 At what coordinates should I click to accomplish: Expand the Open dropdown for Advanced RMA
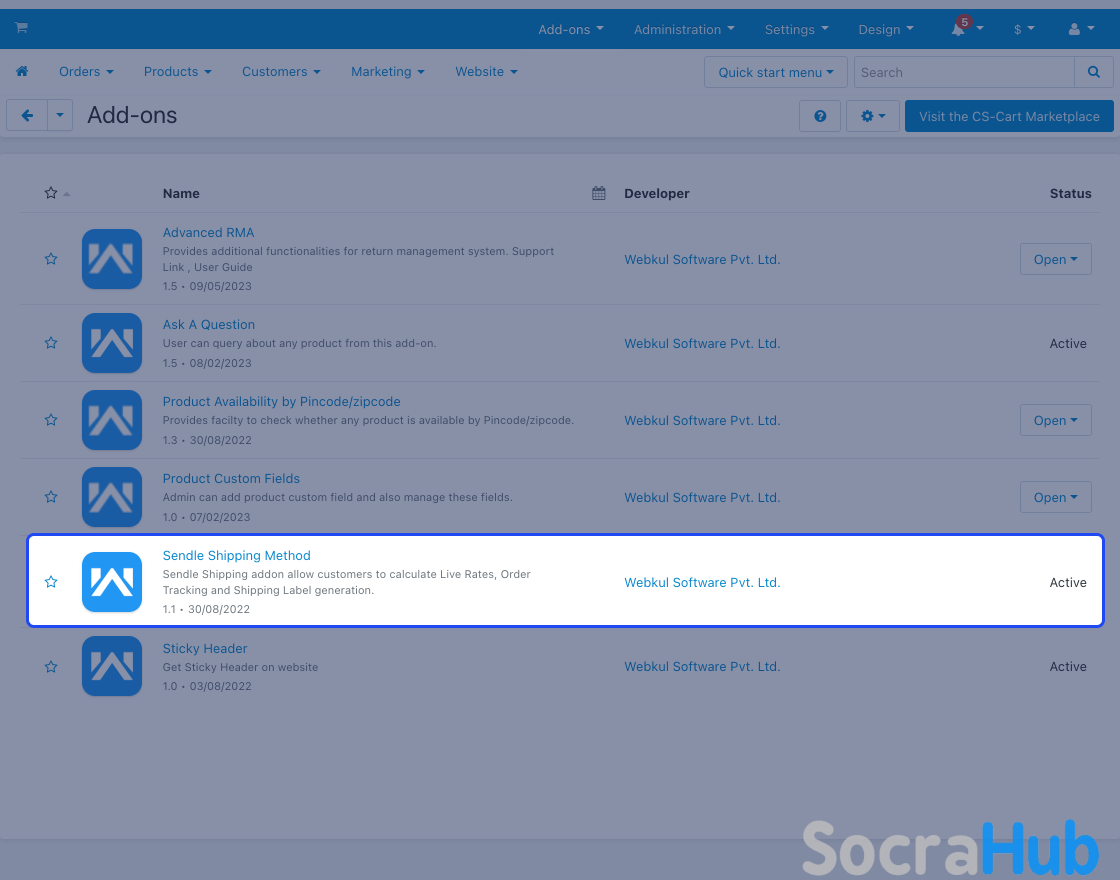pyautogui.click(x=1055, y=259)
